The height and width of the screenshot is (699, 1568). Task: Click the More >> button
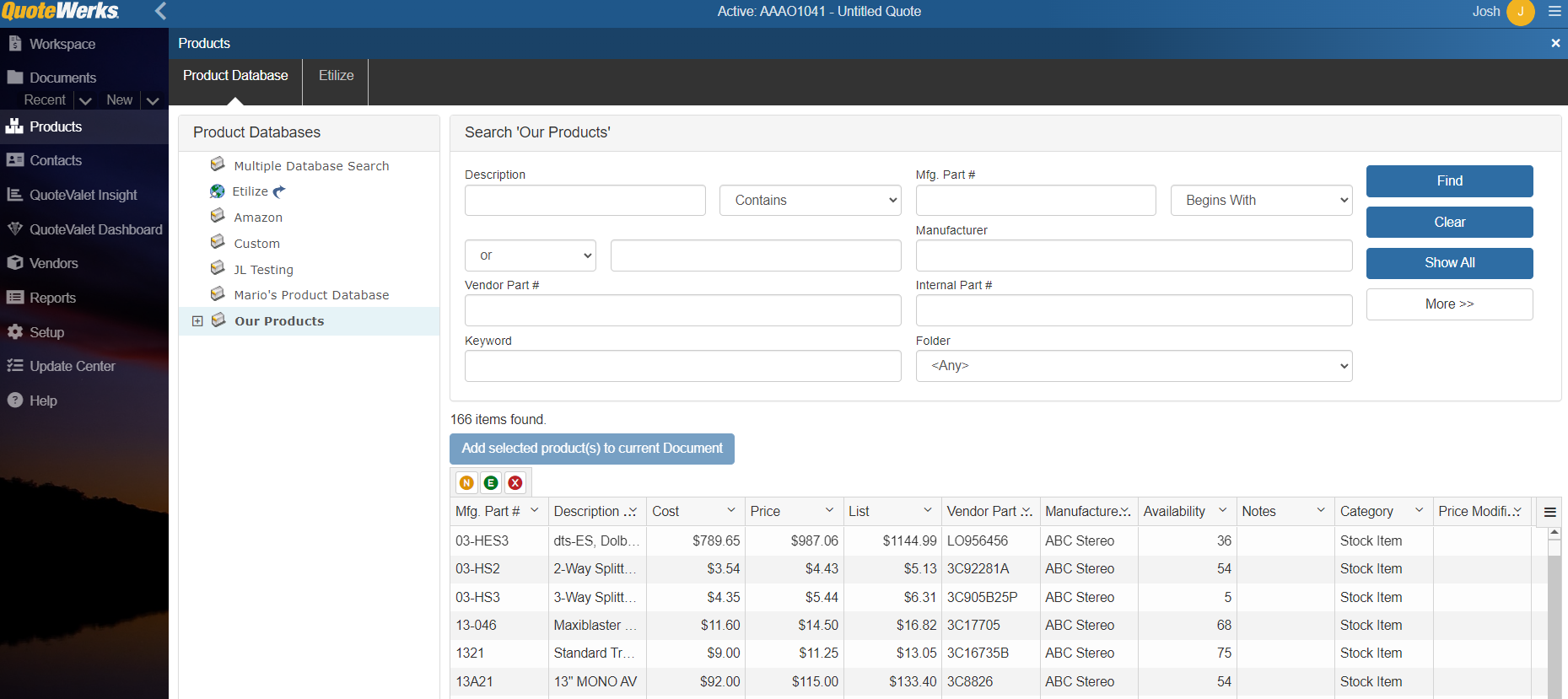click(x=1449, y=304)
